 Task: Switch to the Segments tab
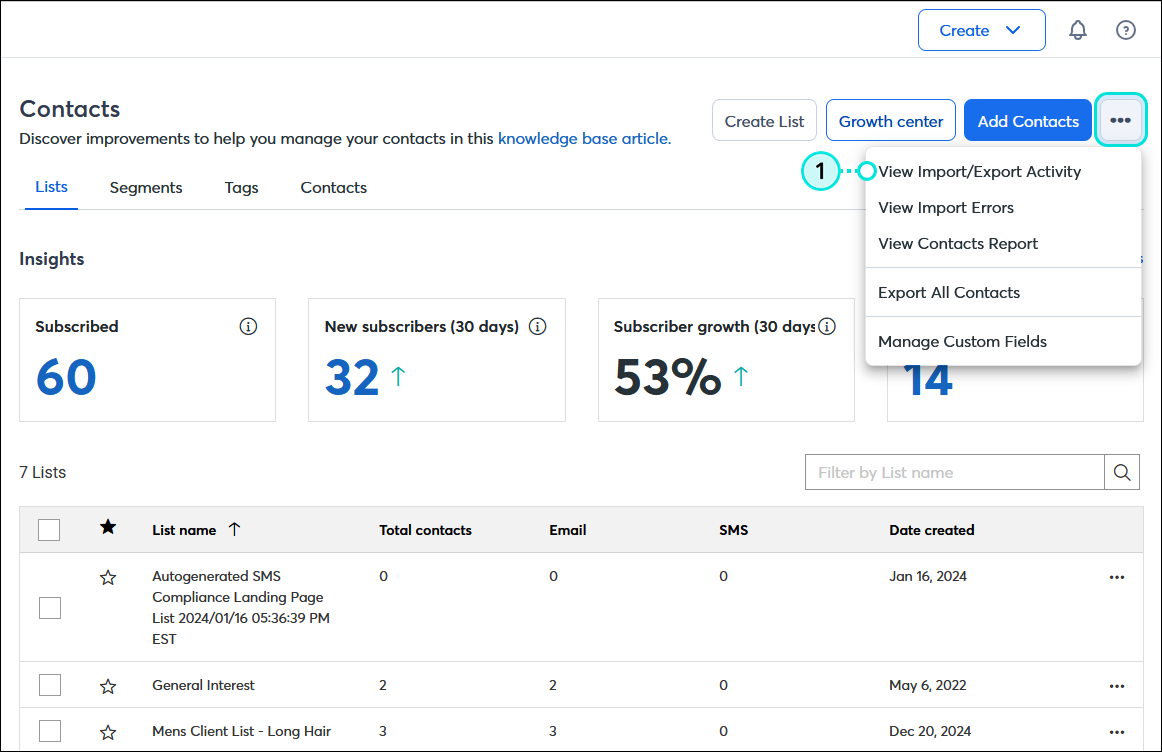coord(146,187)
